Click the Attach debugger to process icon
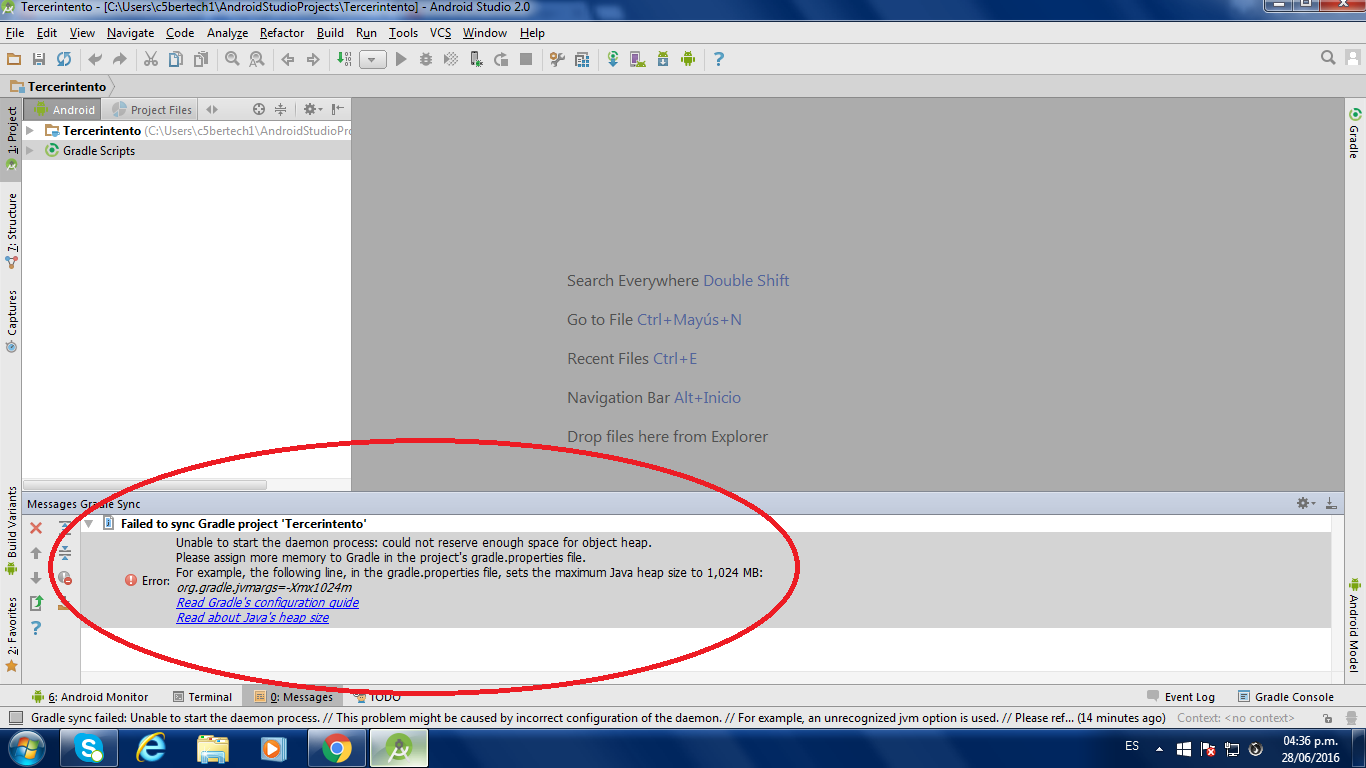 (476, 60)
